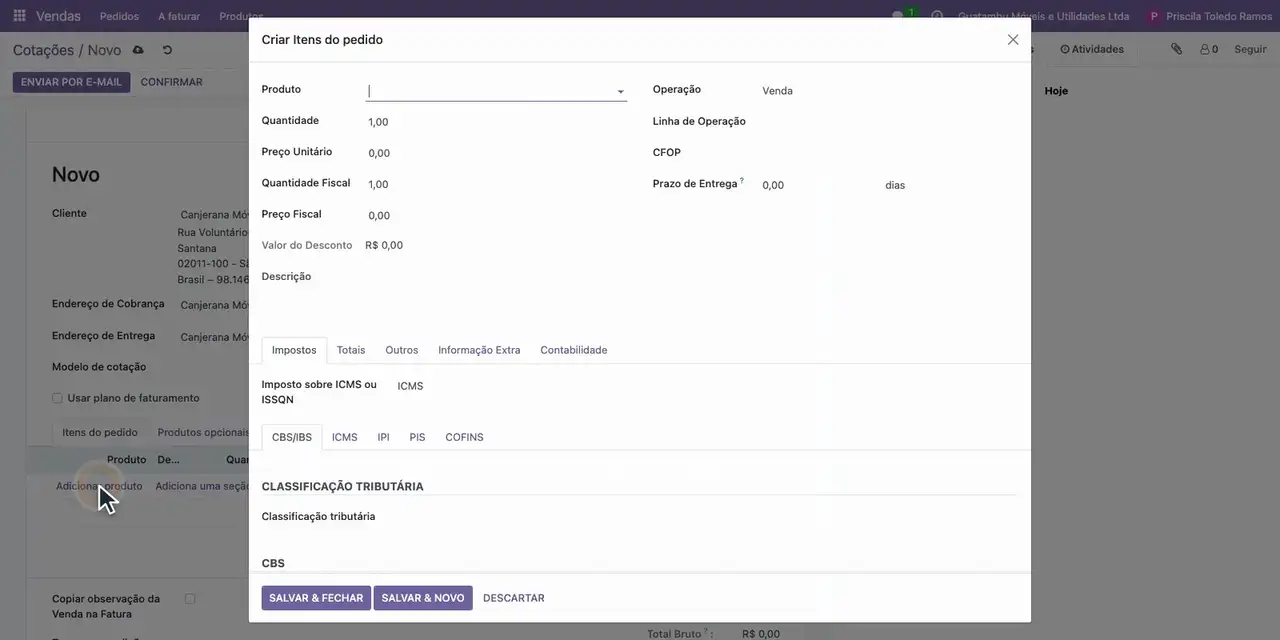Open the Produtos opcionais tab in the background form
The width and height of the screenshot is (1280, 640).
coord(203,432)
